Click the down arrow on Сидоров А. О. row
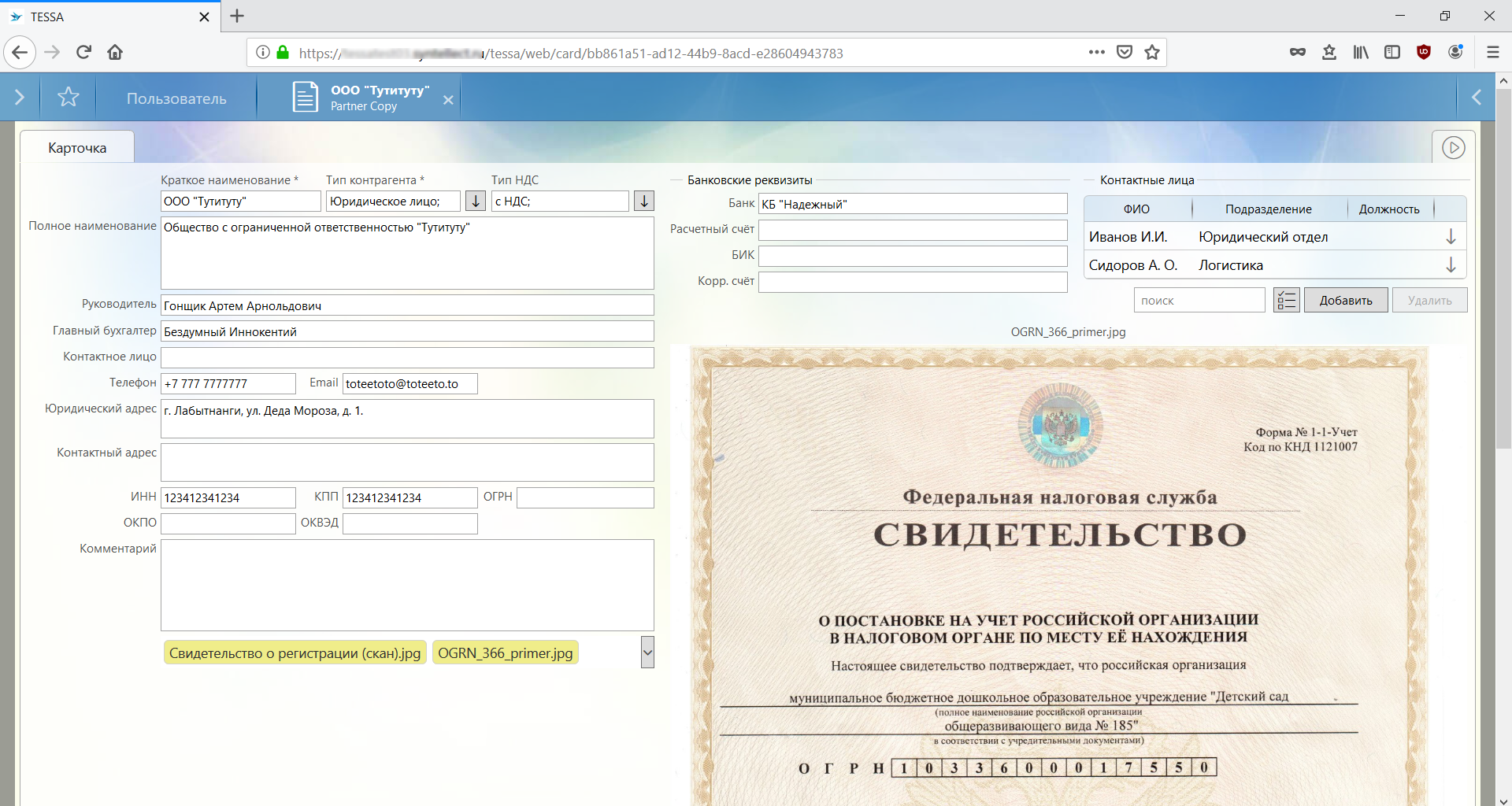1512x806 pixels. (1451, 265)
